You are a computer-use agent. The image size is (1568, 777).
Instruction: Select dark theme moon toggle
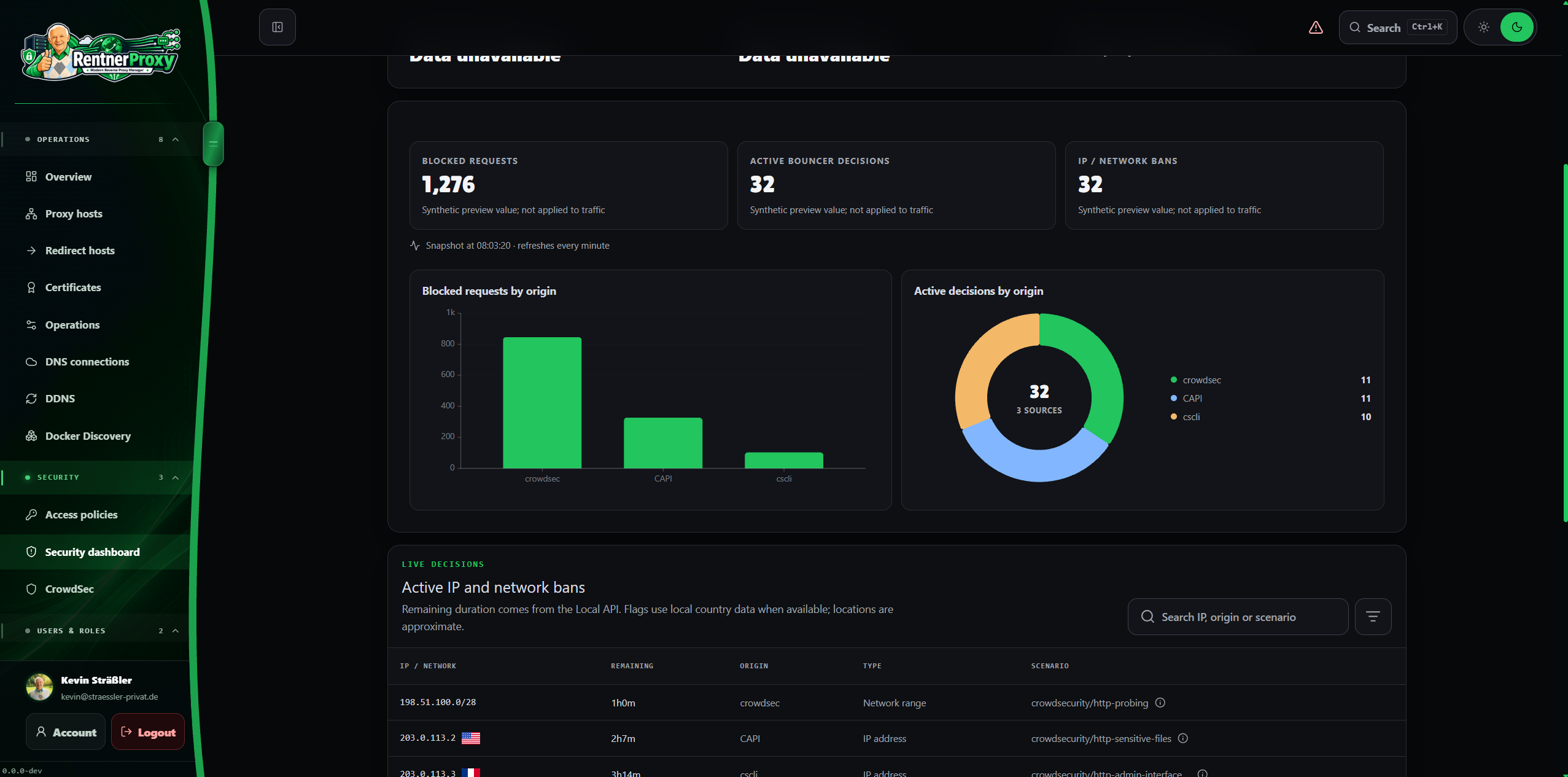pyautogui.click(x=1517, y=27)
